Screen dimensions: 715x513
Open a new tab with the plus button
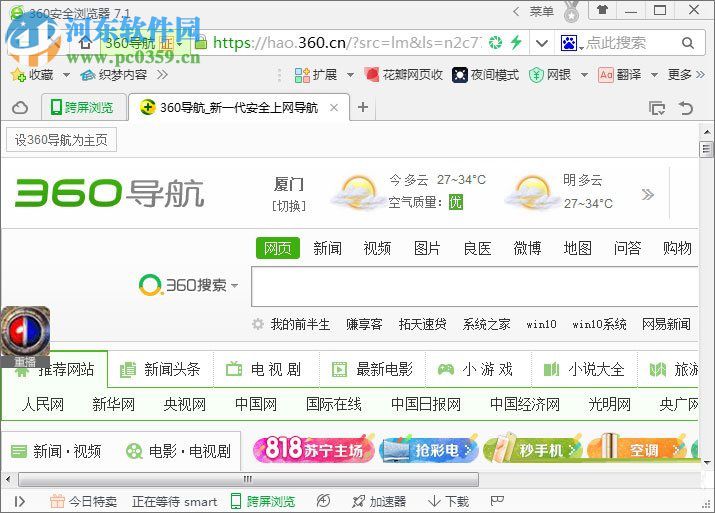click(x=363, y=107)
